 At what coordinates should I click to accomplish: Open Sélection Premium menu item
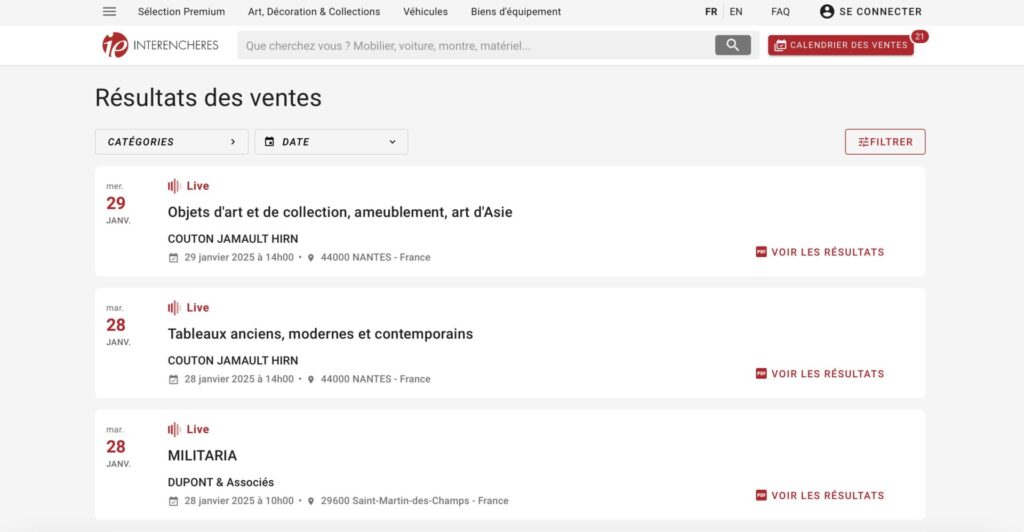(181, 12)
